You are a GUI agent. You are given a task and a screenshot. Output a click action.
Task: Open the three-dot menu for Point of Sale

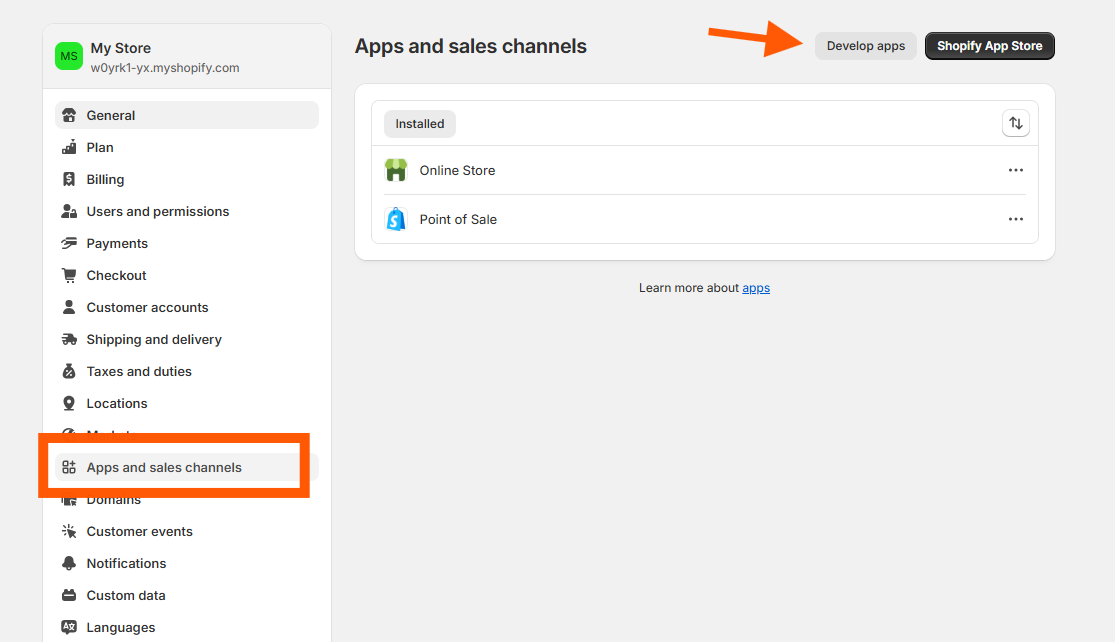click(x=1015, y=219)
